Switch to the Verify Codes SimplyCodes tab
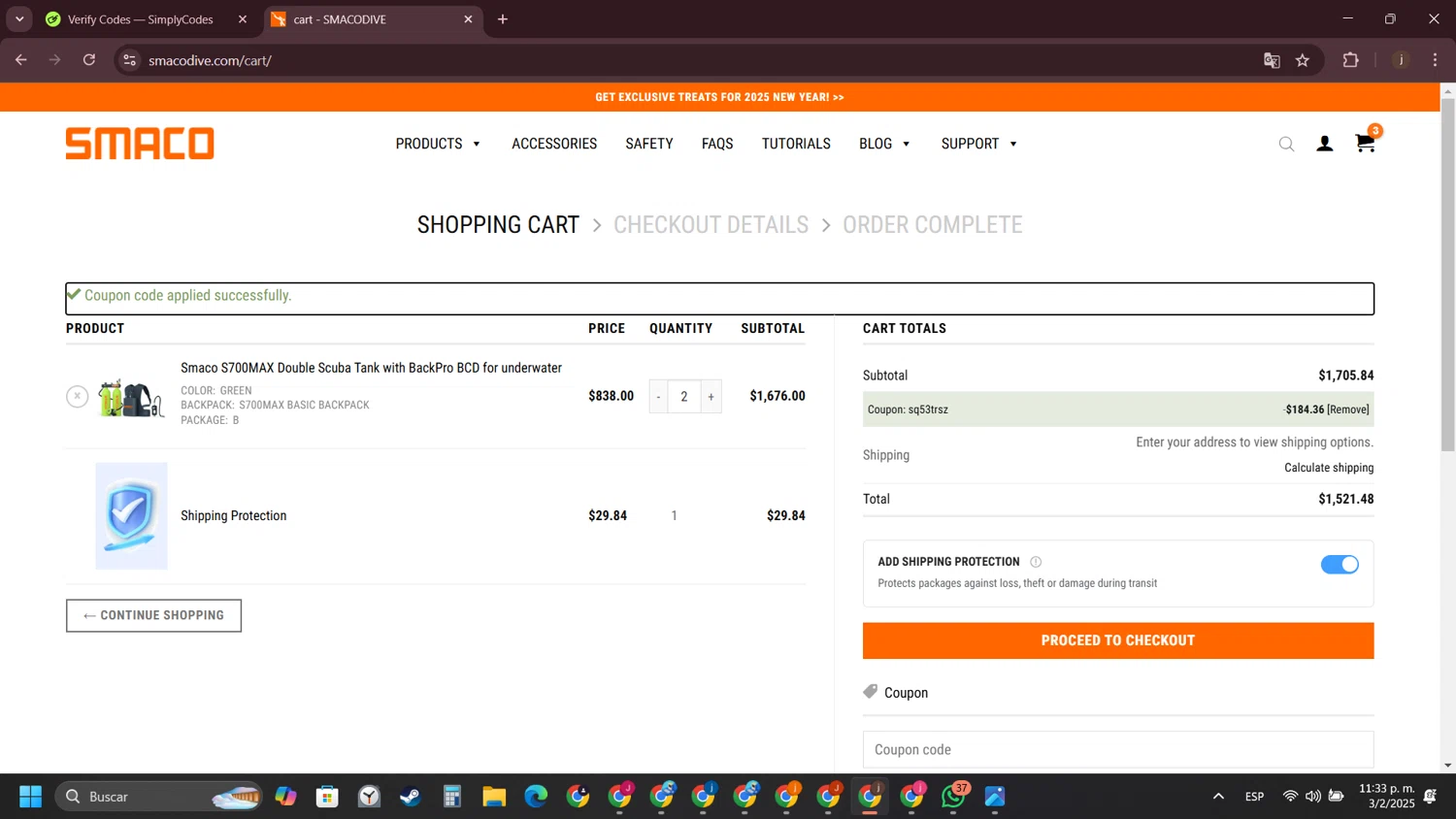1456x819 pixels. pos(141,19)
